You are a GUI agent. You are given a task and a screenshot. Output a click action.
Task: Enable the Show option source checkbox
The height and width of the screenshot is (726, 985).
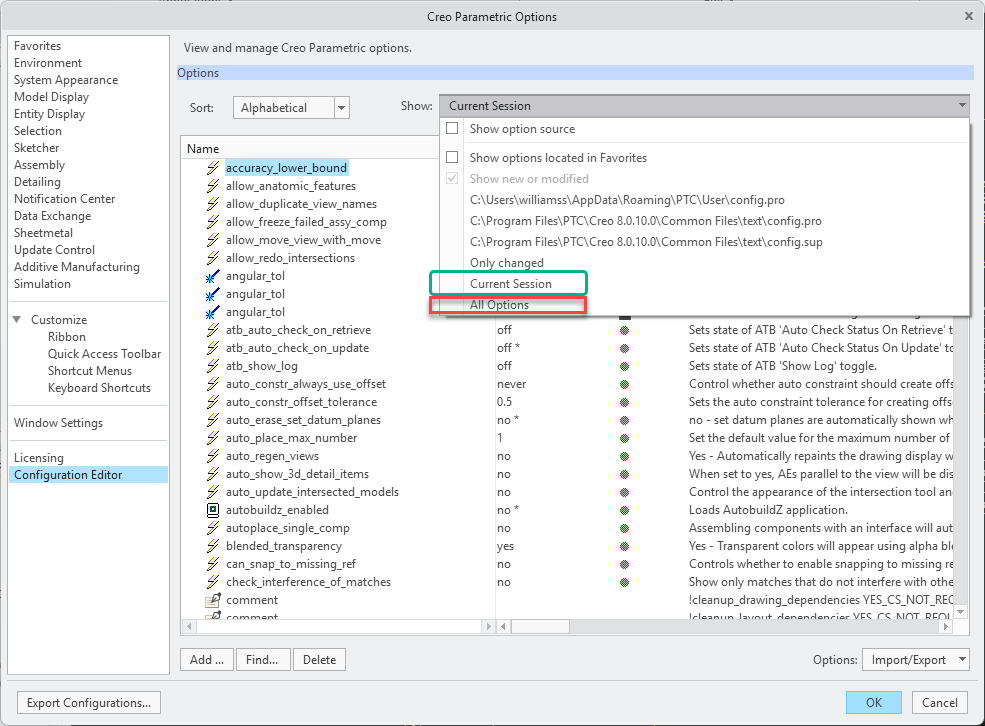[x=452, y=128]
